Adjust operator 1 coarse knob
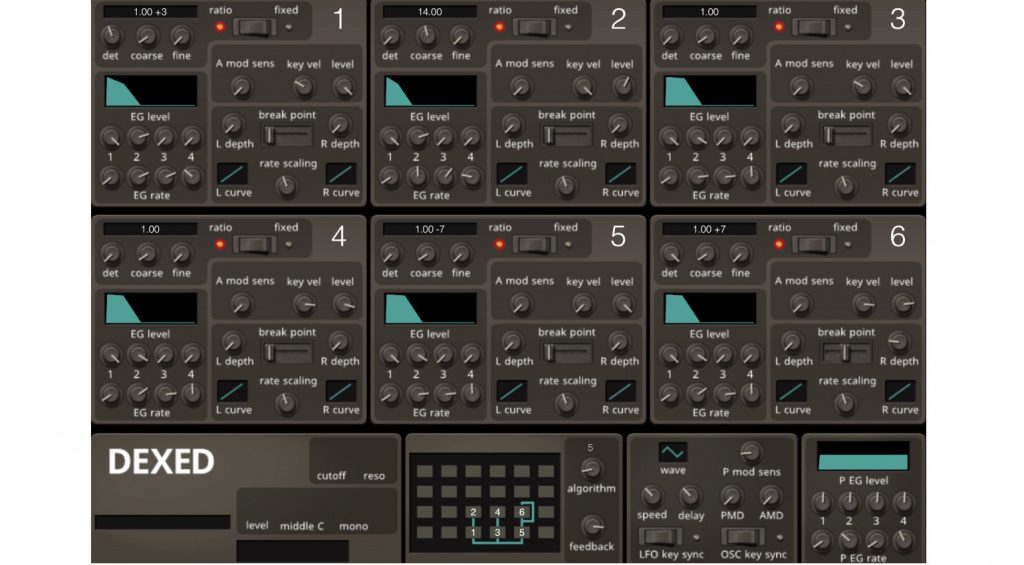The height and width of the screenshot is (565, 1024). coord(147,36)
